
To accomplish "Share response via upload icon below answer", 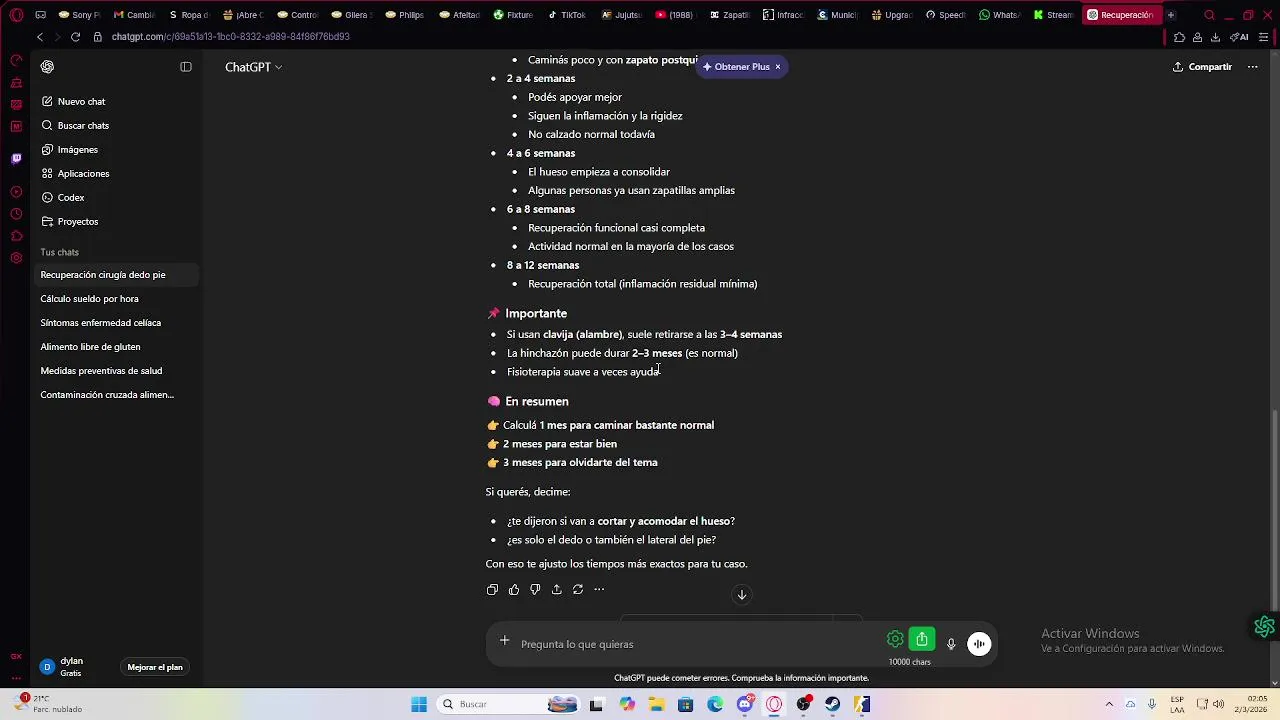I will pyautogui.click(x=557, y=590).
